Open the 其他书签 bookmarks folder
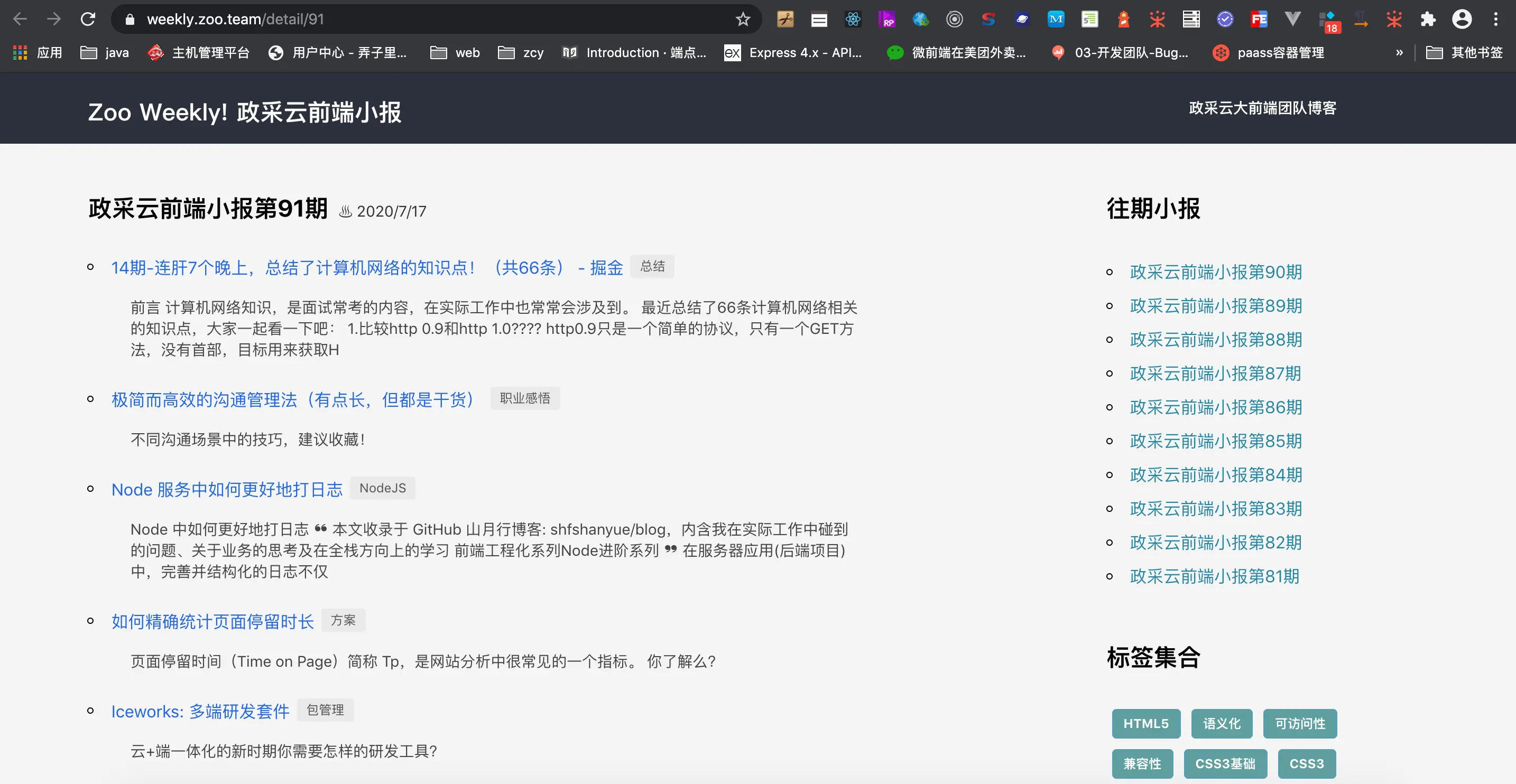Screen dimensions: 1516x784 tap(1465, 52)
